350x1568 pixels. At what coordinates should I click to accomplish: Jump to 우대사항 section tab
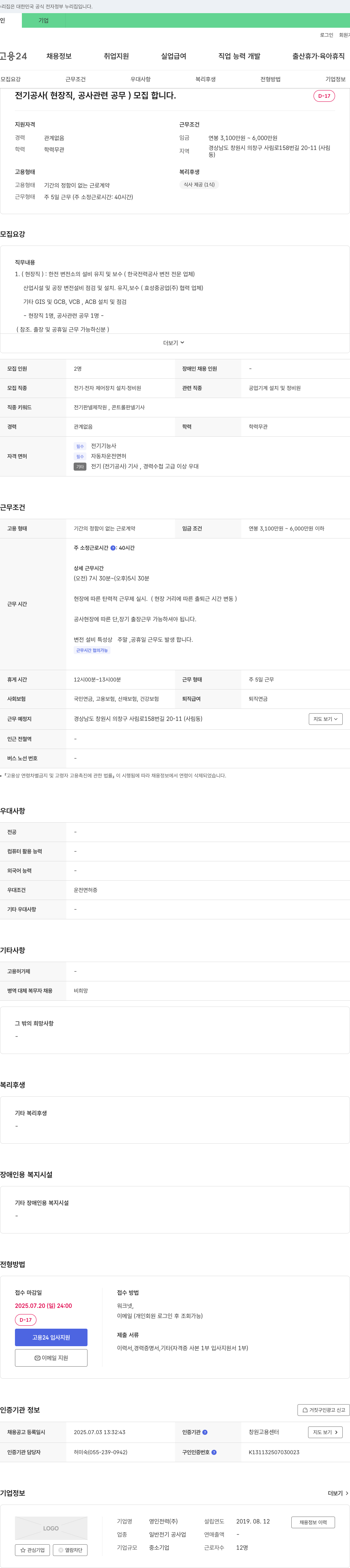[x=141, y=79]
